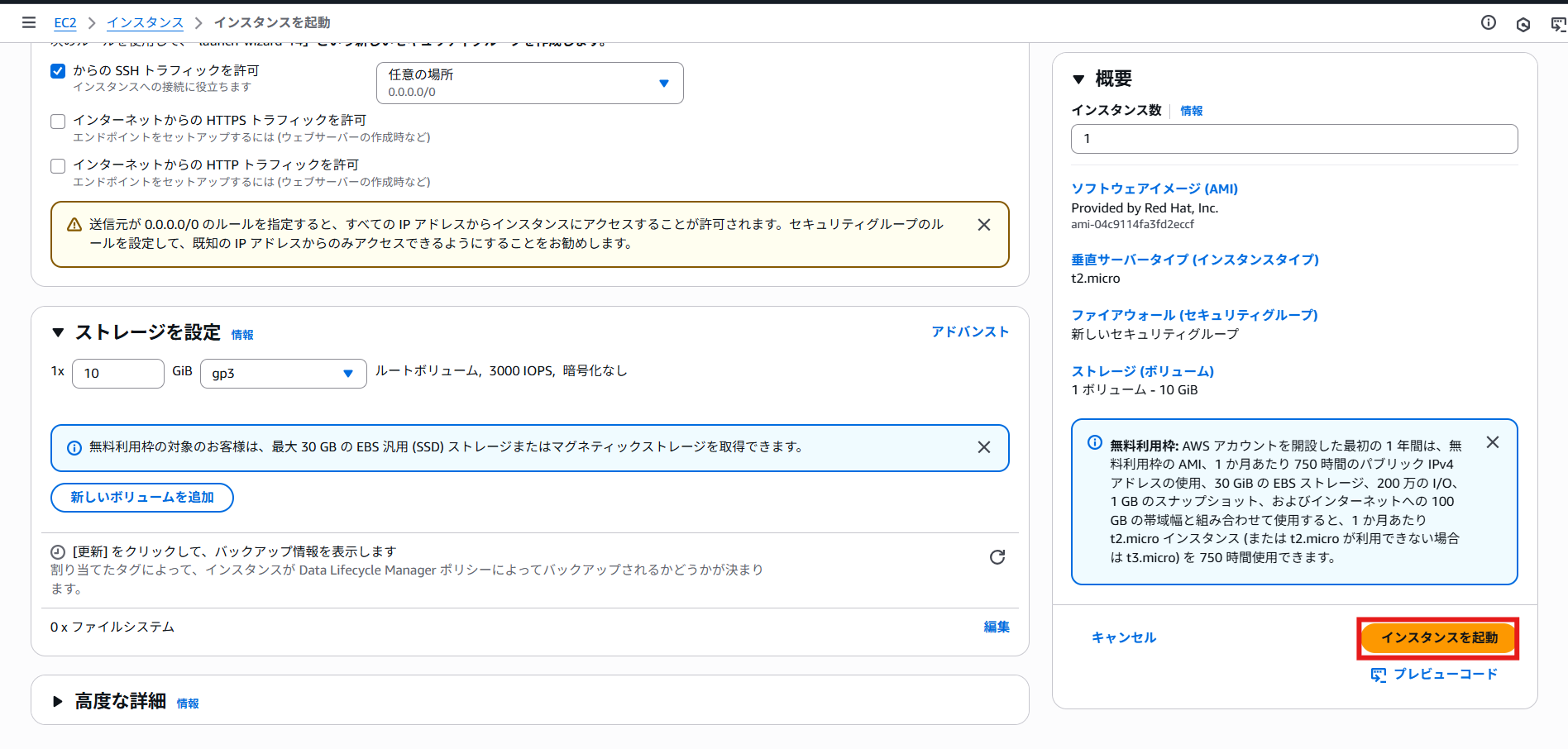Click 編集 for the file systems
The width and height of the screenshot is (1568, 749).
(x=997, y=627)
